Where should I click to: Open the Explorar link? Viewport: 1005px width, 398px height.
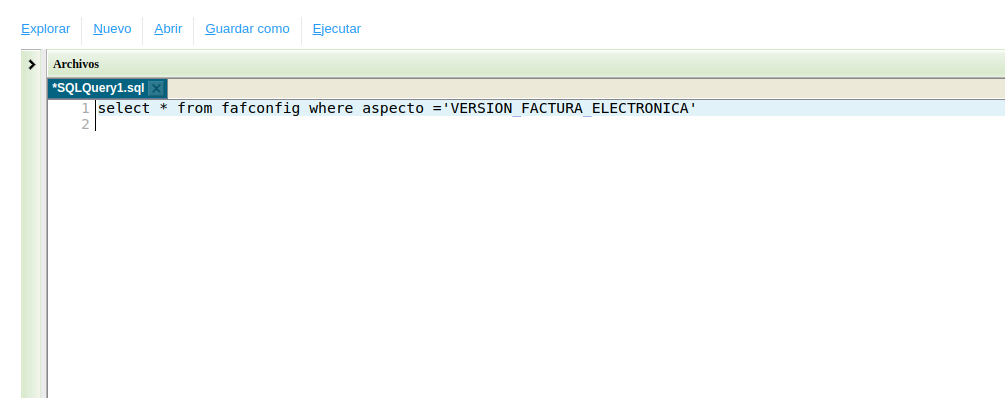click(x=46, y=29)
